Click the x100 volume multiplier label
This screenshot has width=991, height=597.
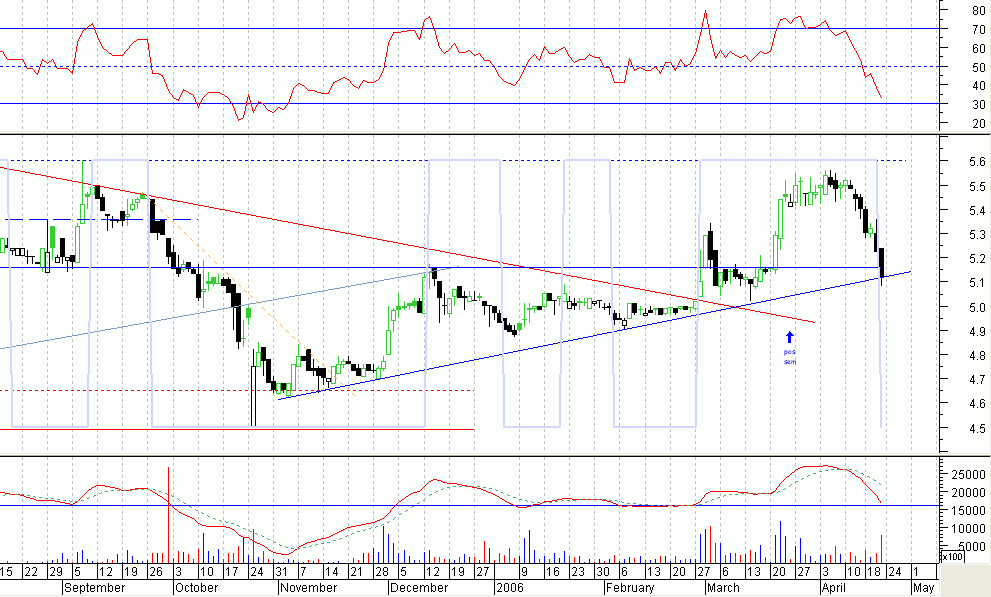(x=952, y=557)
